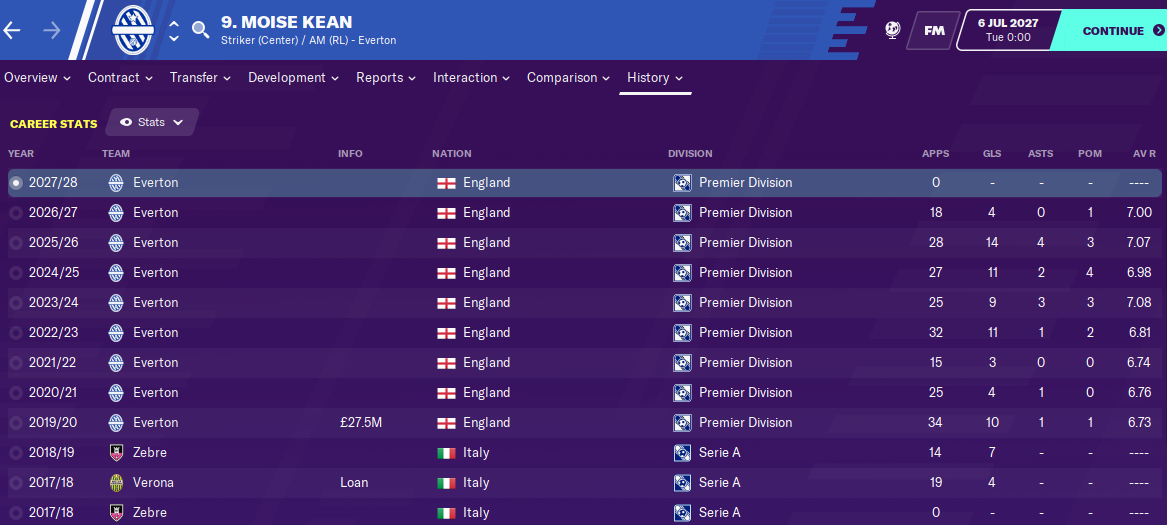Open the History tab
This screenshot has height=525, width=1167.
pos(655,77)
